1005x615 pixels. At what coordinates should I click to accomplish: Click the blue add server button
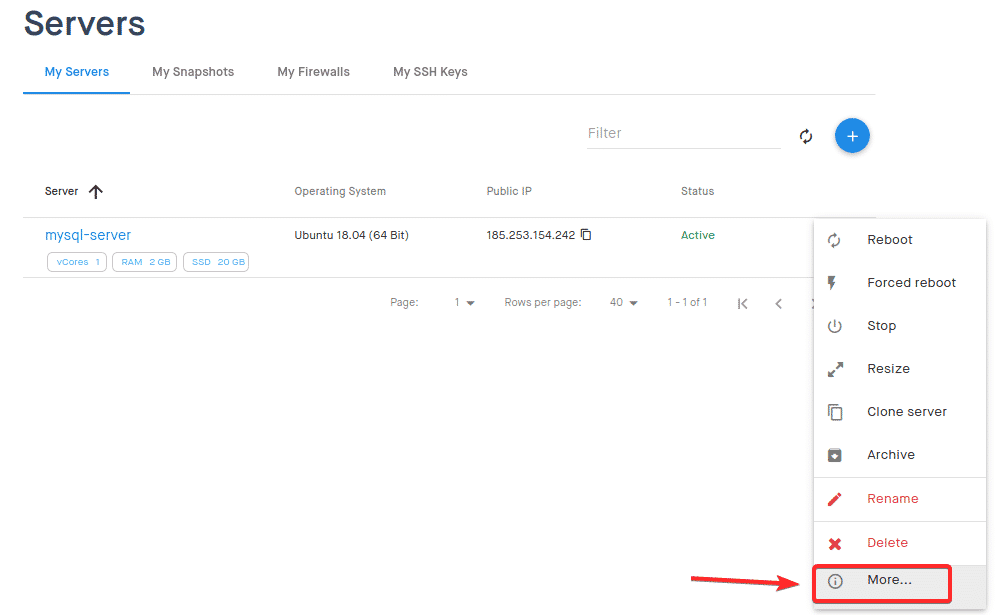(852, 136)
